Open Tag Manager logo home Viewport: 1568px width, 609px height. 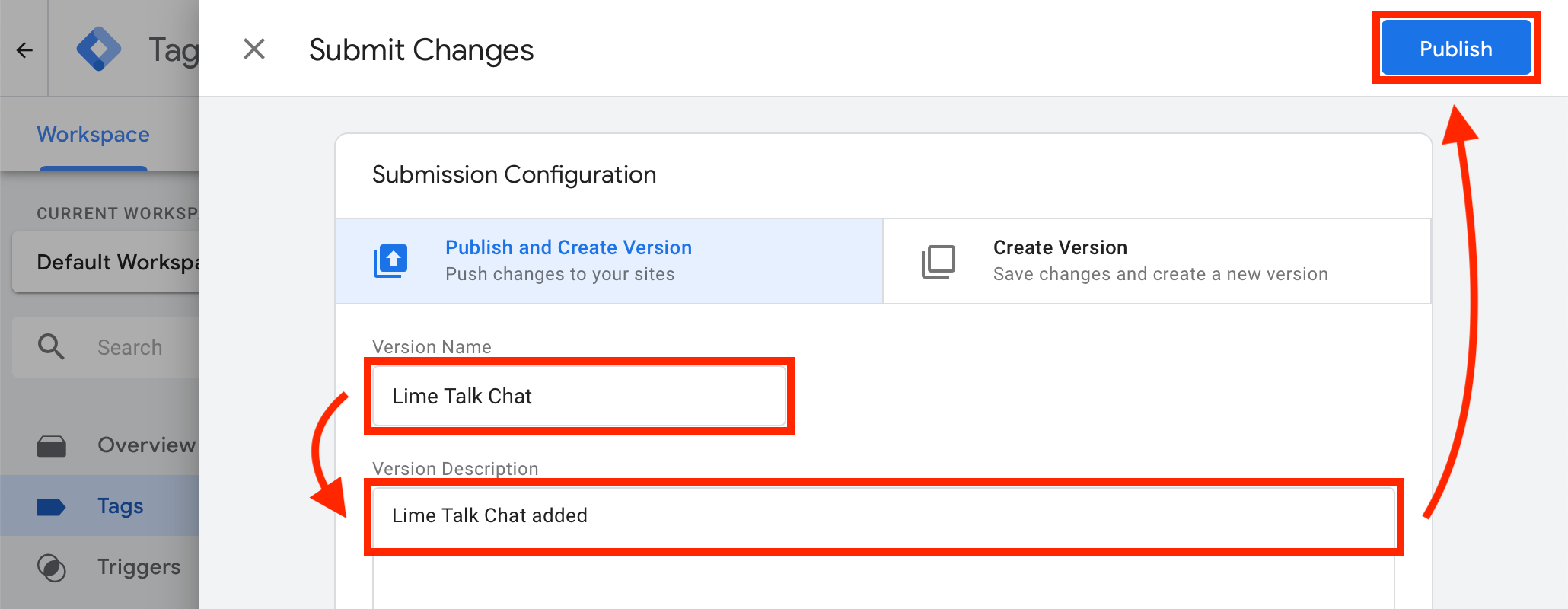coord(99,49)
